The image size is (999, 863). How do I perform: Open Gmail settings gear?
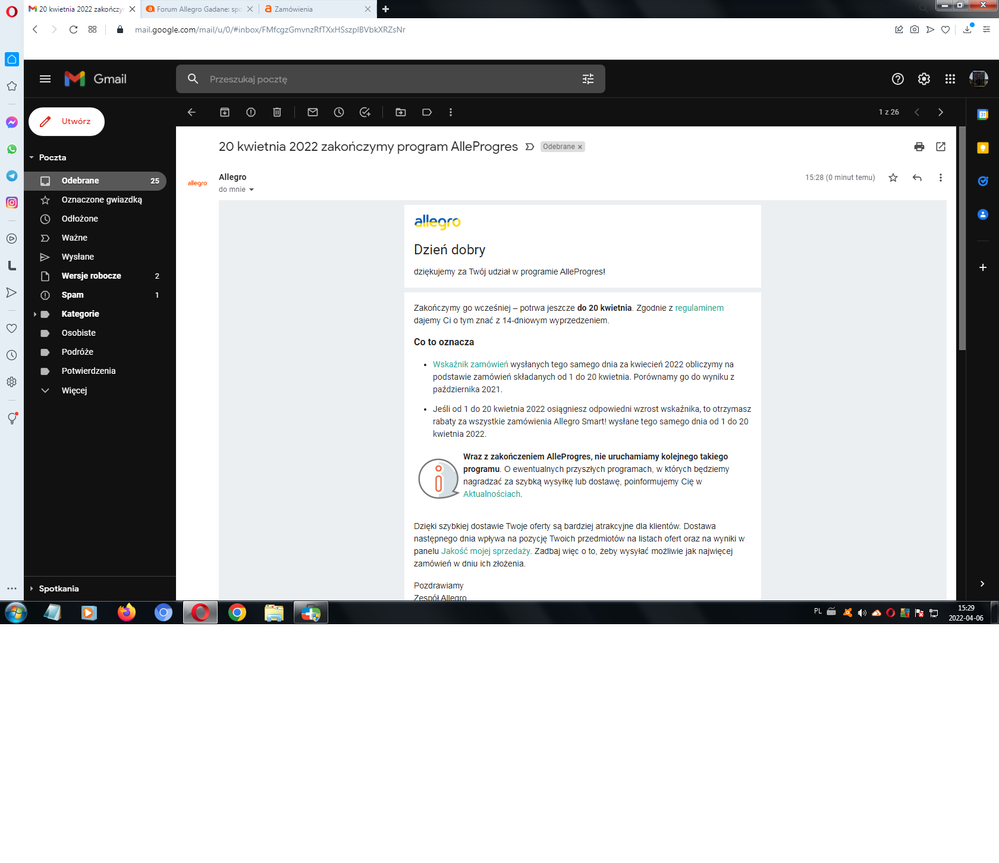pyautogui.click(x=924, y=79)
